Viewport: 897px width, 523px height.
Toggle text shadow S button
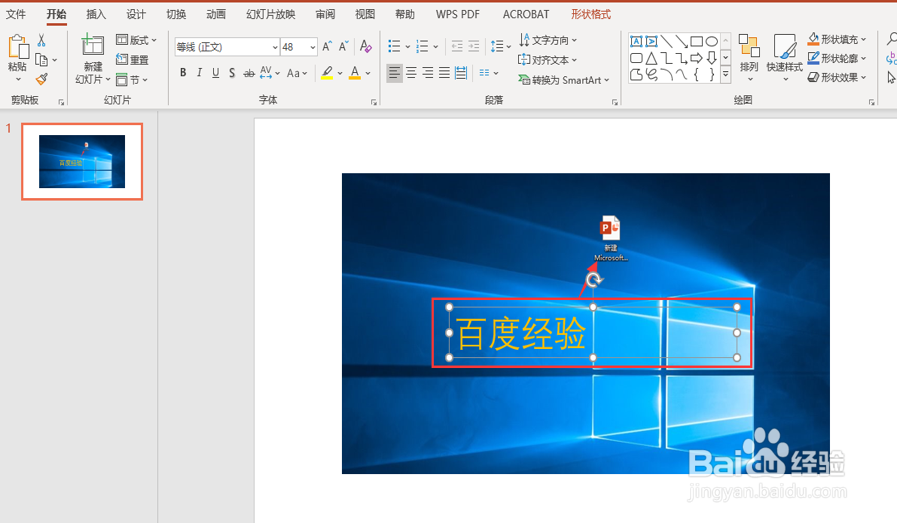[232, 73]
